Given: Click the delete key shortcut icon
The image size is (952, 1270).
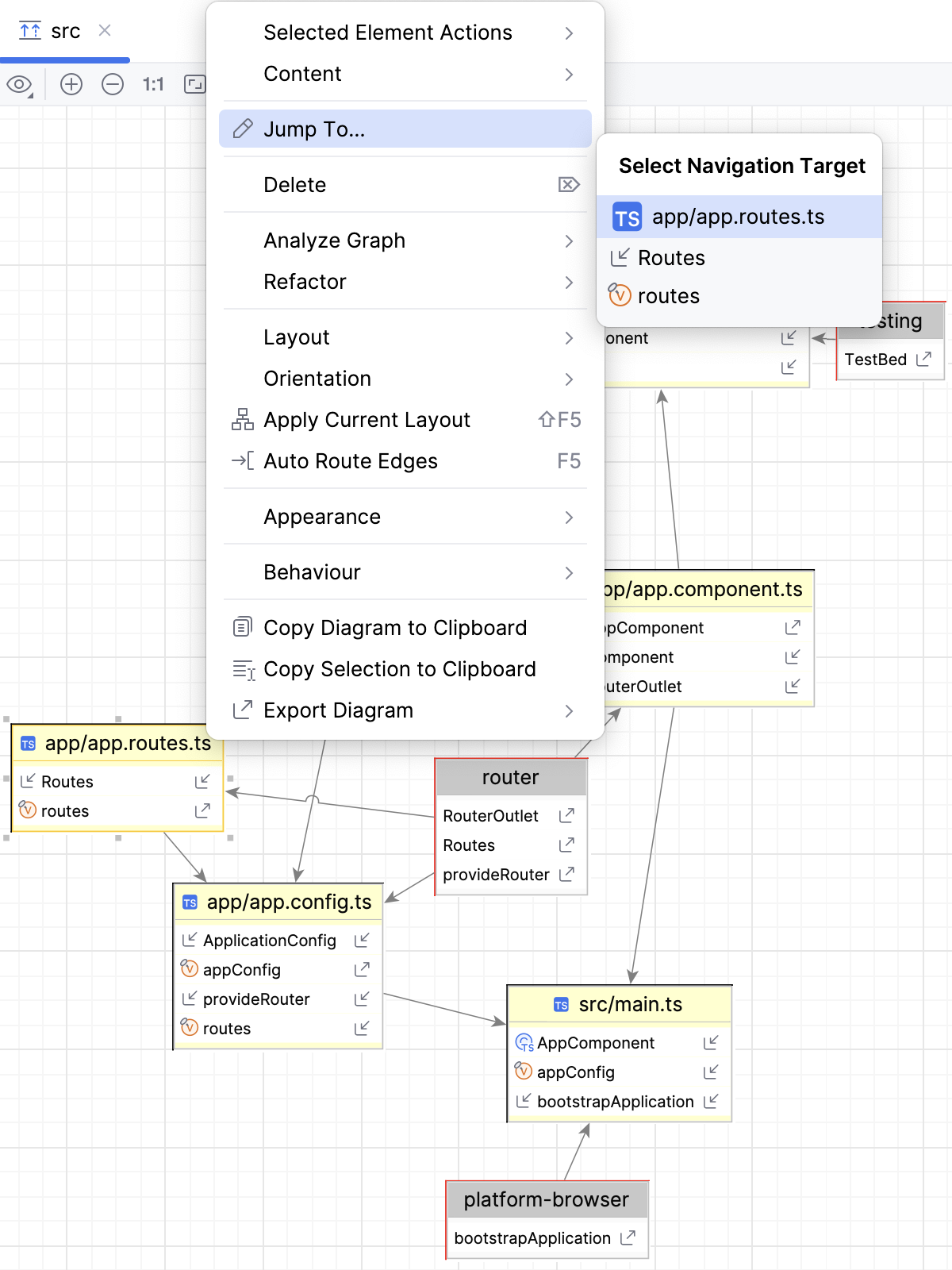Looking at the screenshot, I should pos(569,185).
